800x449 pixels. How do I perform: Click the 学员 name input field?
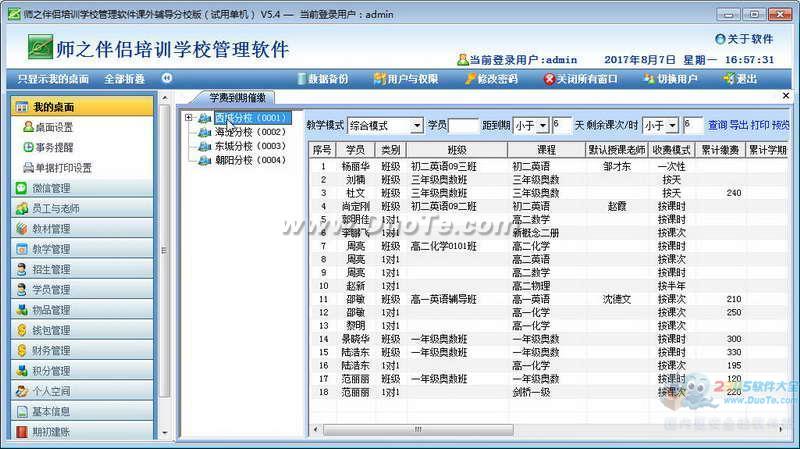(463, 126)
